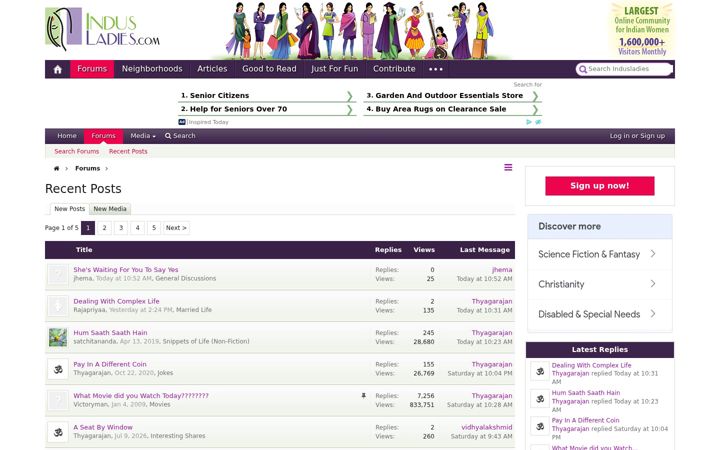Go to page 5 of results
Screen dimensions: 720x450
click(x=154, y=228)
